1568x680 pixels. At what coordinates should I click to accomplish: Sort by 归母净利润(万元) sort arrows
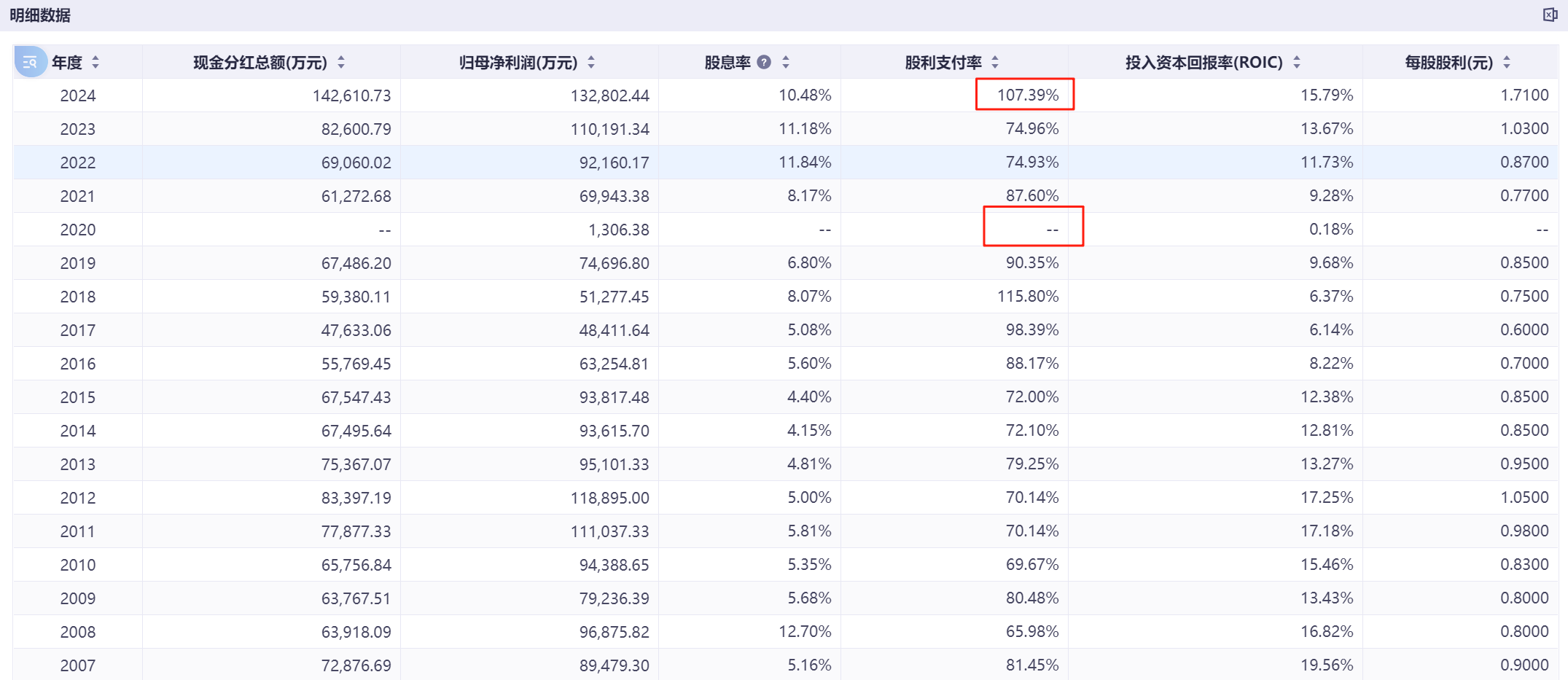point(591,63)
